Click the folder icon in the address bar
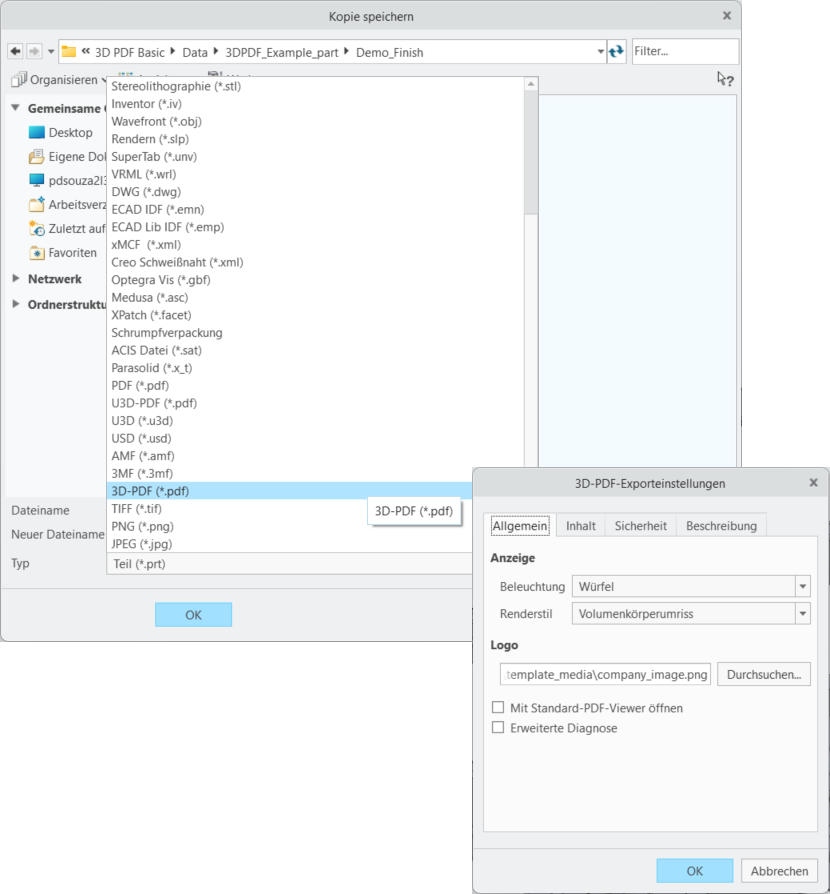The image size is (830, 894). click(x=69, y=52)
